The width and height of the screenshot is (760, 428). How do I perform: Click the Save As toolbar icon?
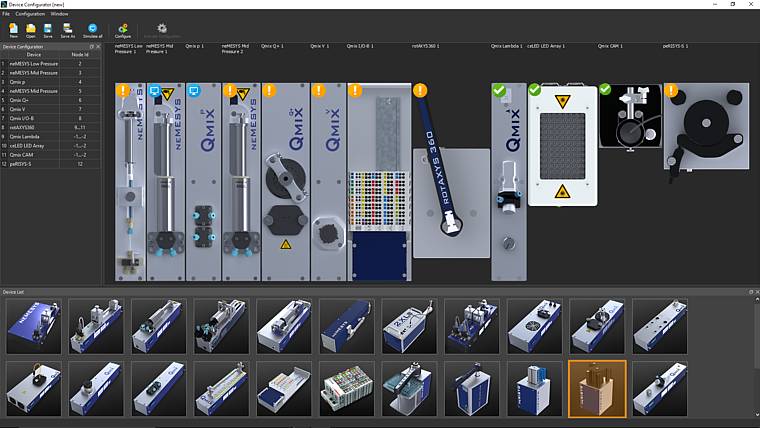pos(68,30)
